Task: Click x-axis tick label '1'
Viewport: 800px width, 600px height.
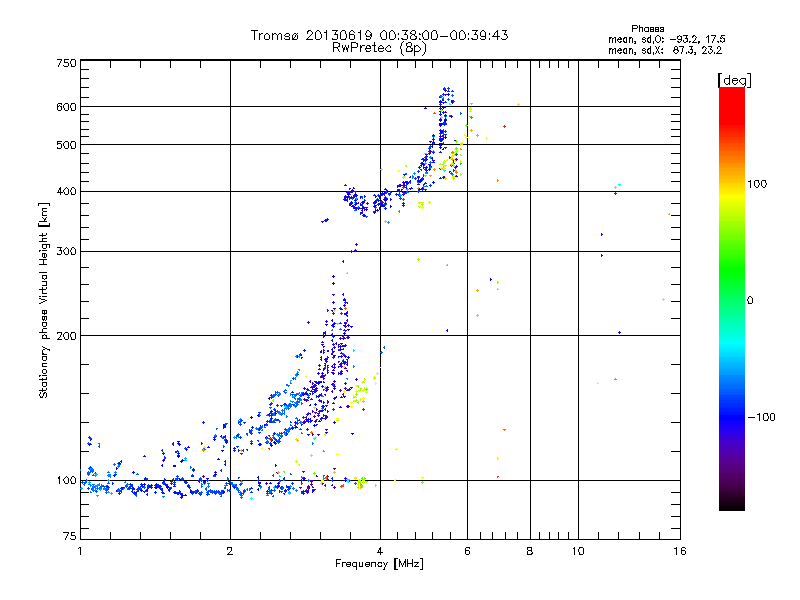Action: coord(80,551)
